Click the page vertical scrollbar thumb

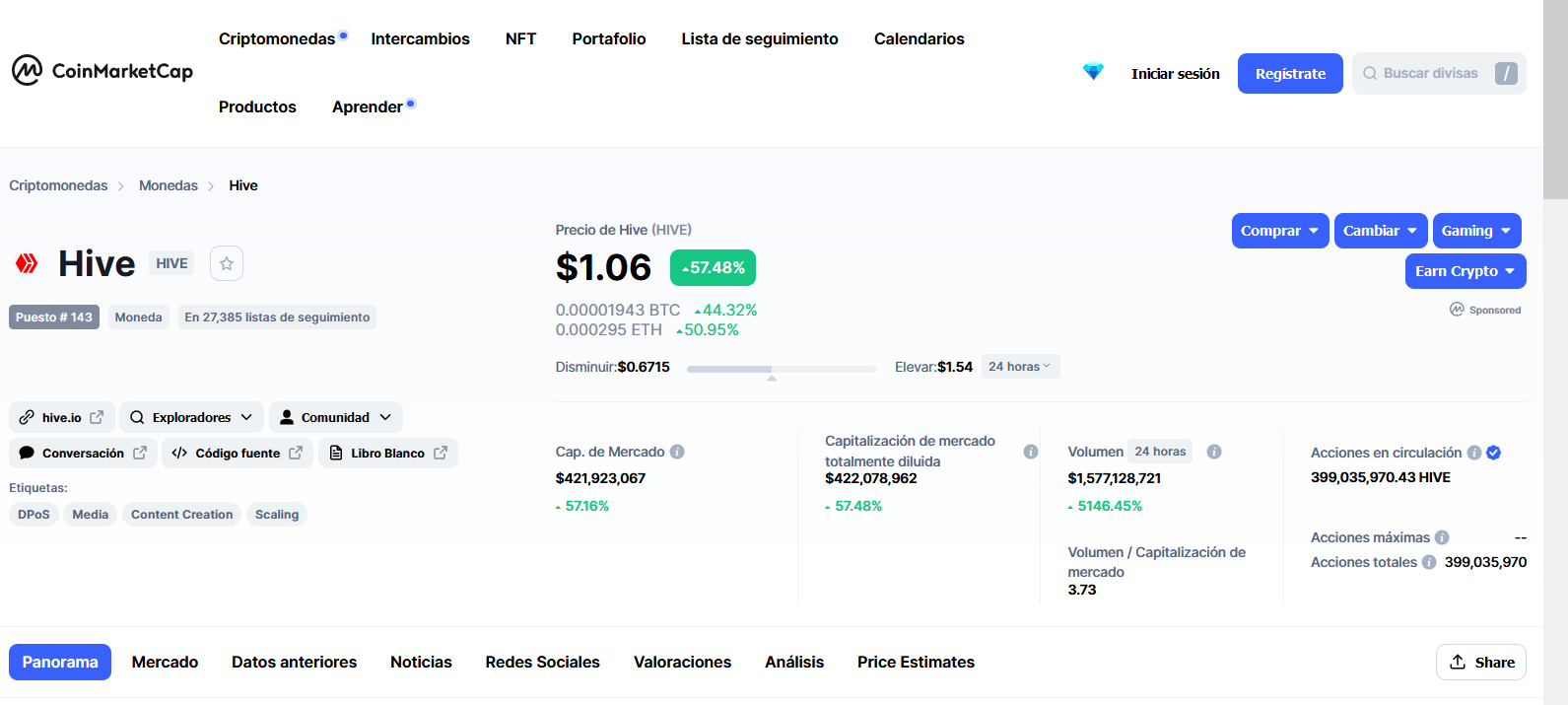[1555, 99]
